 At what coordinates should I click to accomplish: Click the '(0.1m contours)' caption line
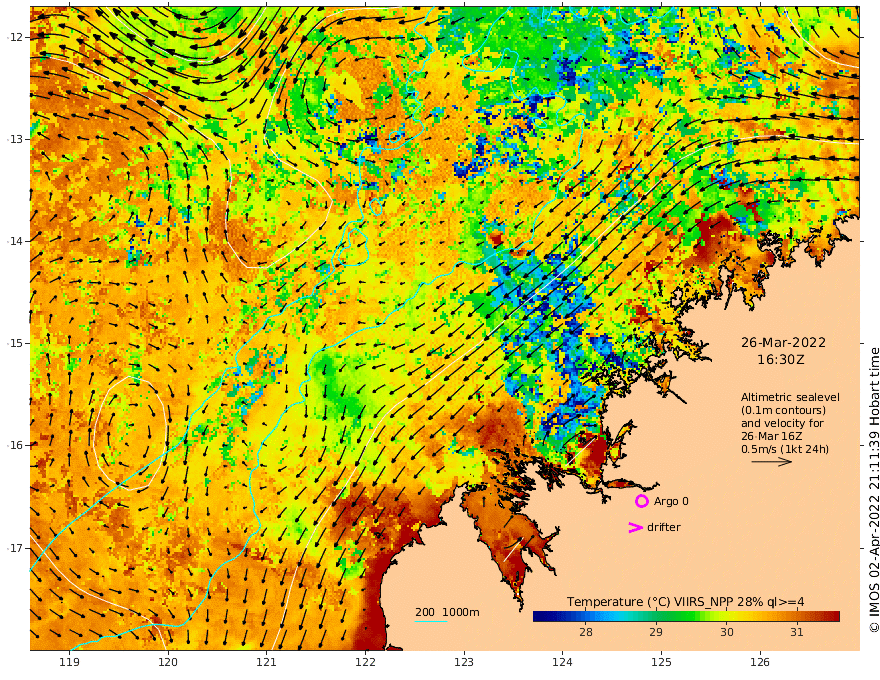tap(783, 410)
